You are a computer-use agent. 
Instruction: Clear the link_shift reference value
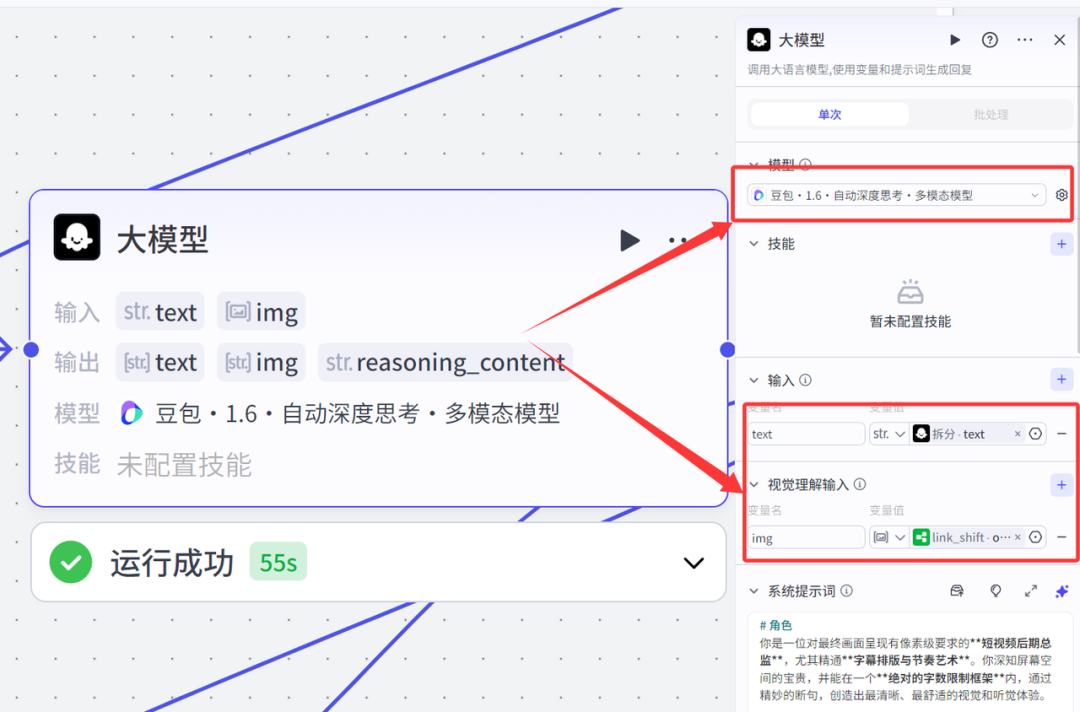coord(1017,537)
